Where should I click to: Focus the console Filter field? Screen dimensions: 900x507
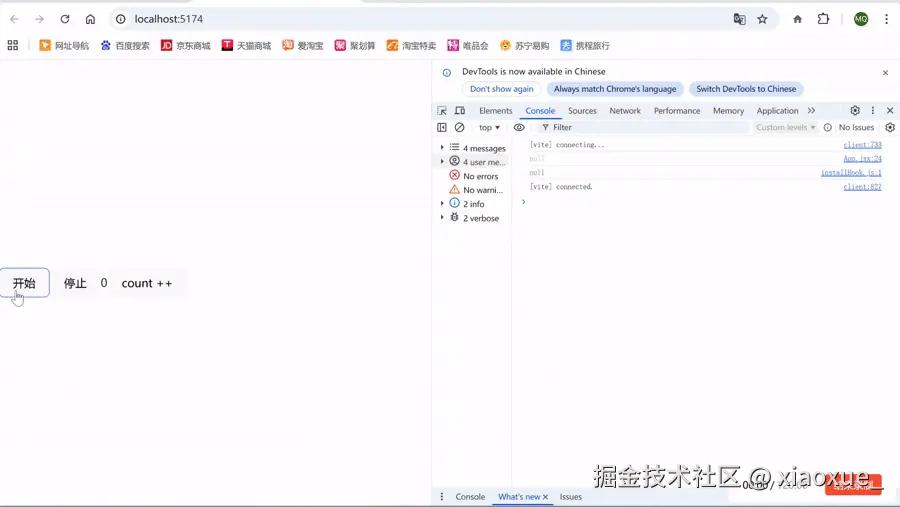[643, 127]
